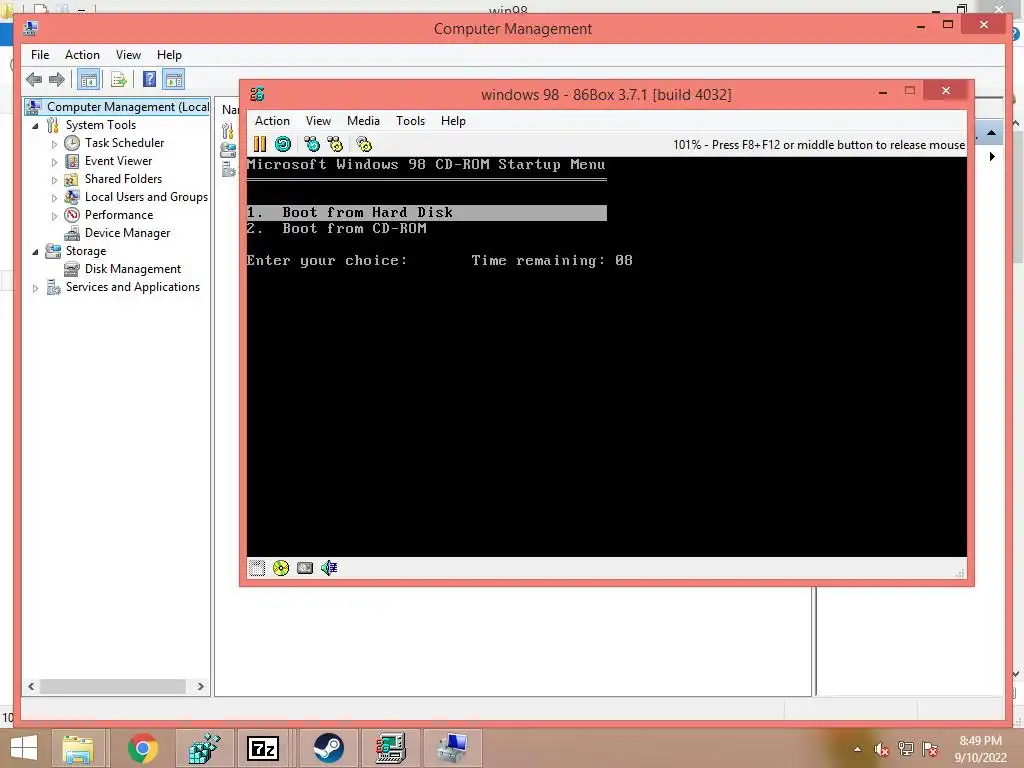
Task: Click tree pane scroll right arrow
Action: (200, 686)
